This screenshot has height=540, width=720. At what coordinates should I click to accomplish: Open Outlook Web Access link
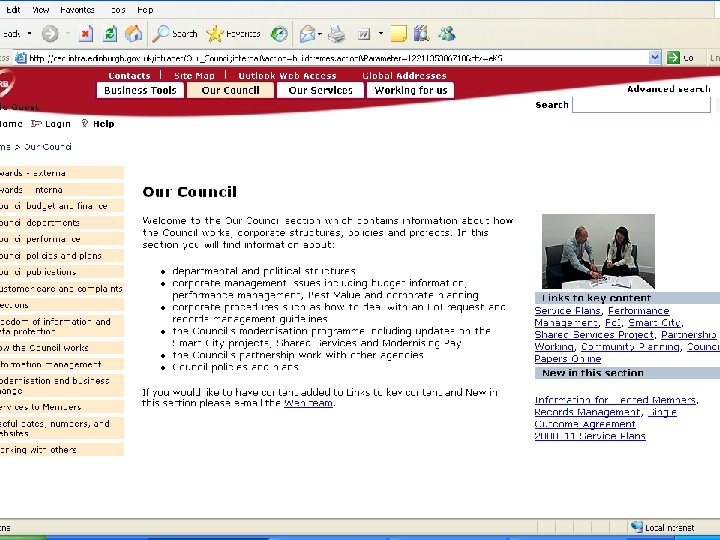pos(287,76)
